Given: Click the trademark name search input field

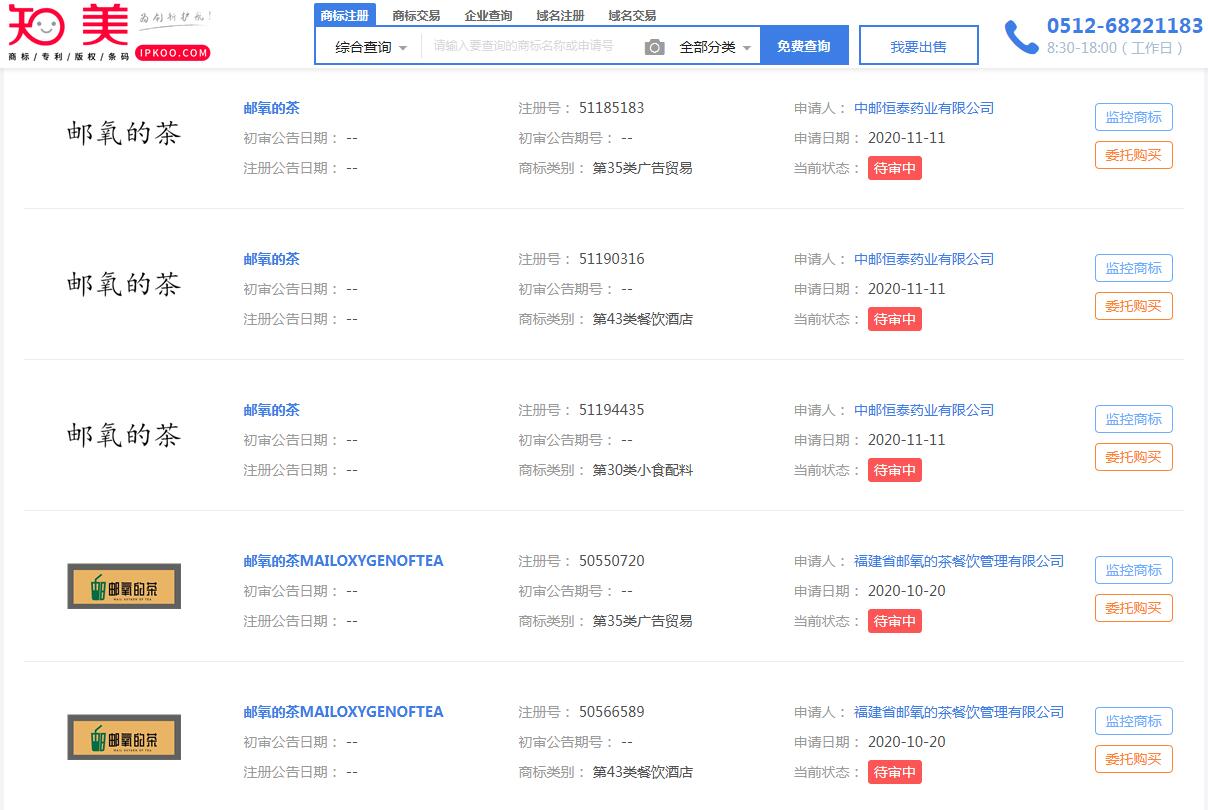Looking at the screenshot, I should [532, 46].
